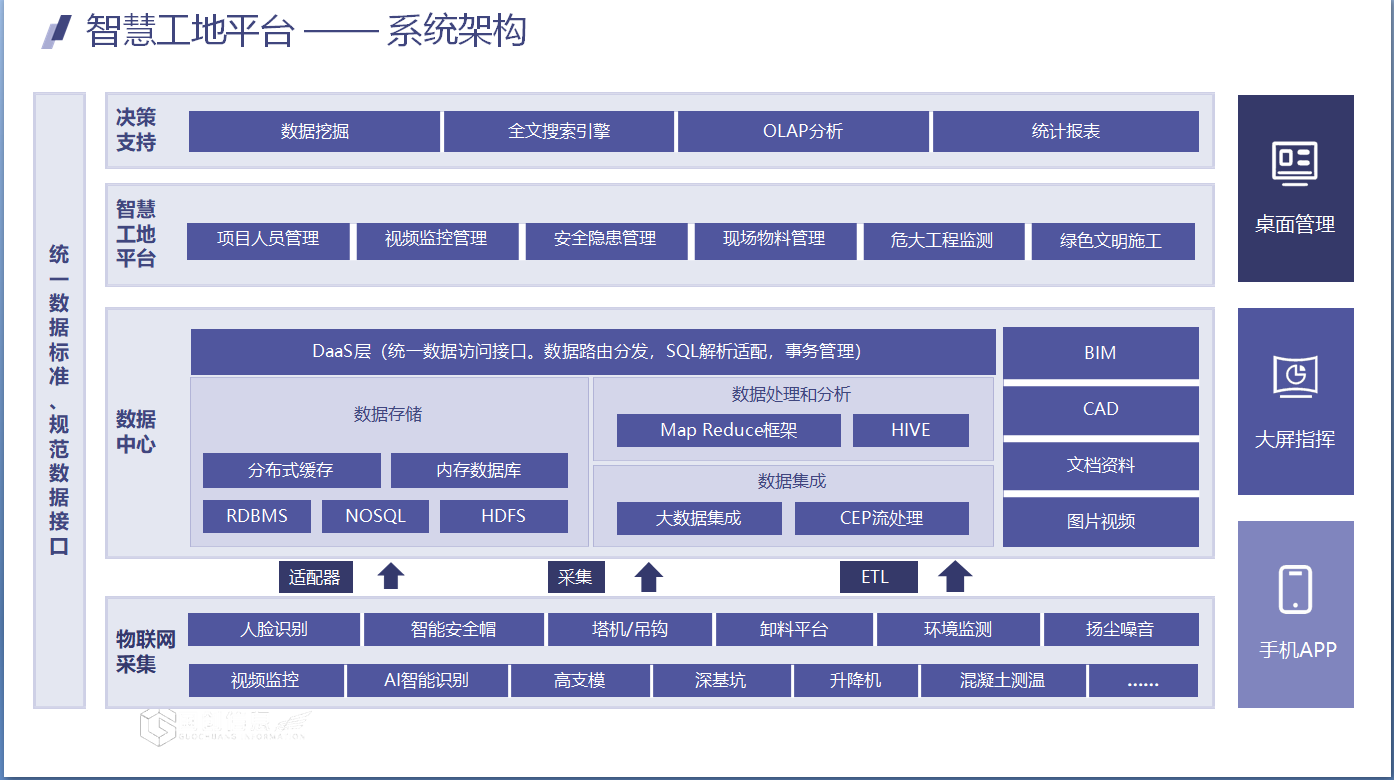Viewport: 1394px width, 780px height.
Task: Click the slash logo beside the title
Action: pos(53,33)
